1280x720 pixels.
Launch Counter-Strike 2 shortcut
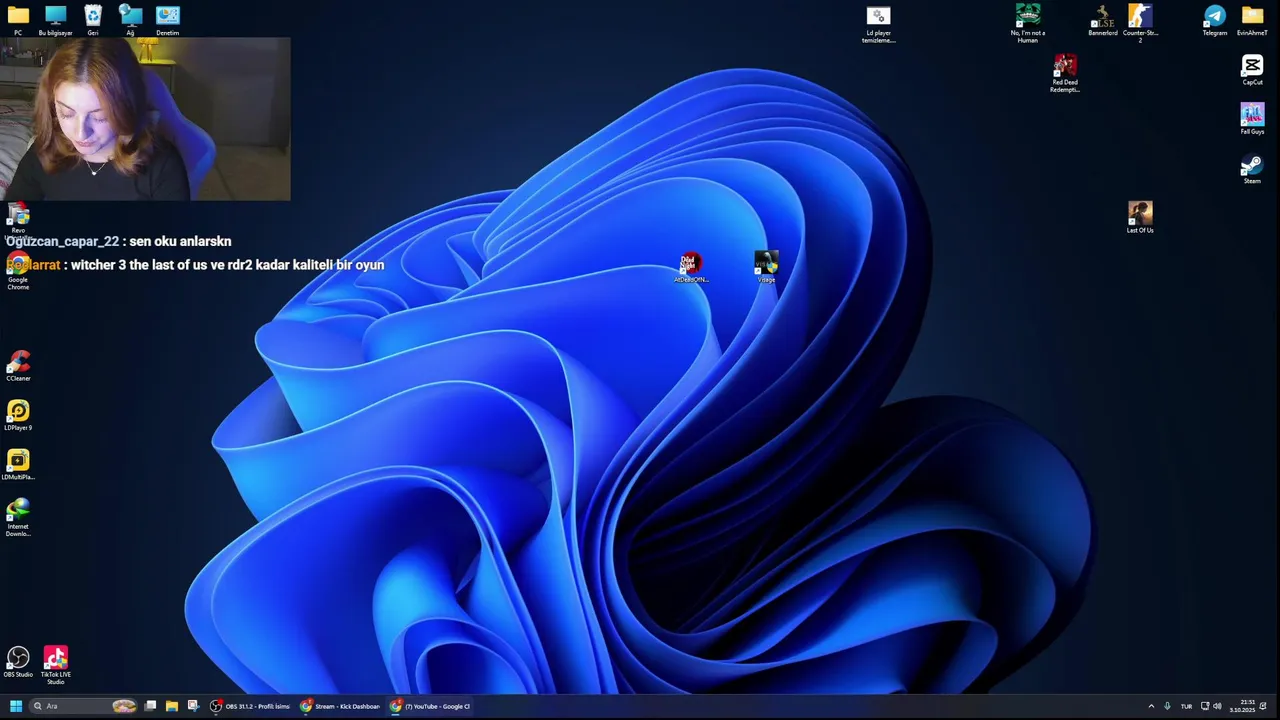(x=1140, y=23)
